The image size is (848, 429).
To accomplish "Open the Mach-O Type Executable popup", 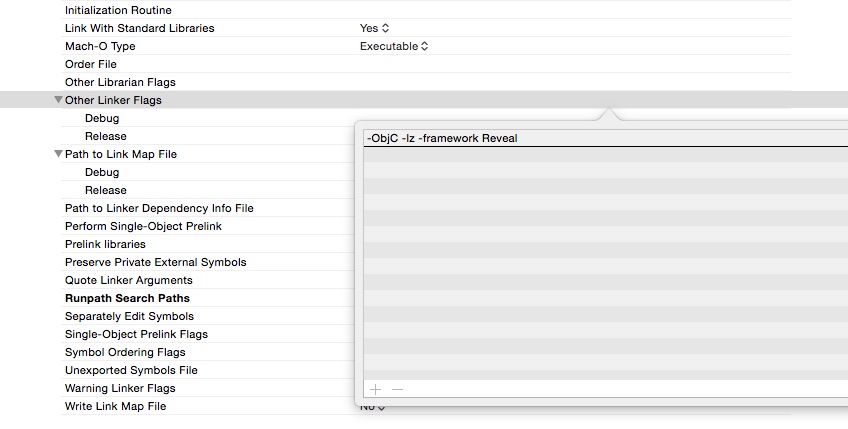I will (394, 46).
